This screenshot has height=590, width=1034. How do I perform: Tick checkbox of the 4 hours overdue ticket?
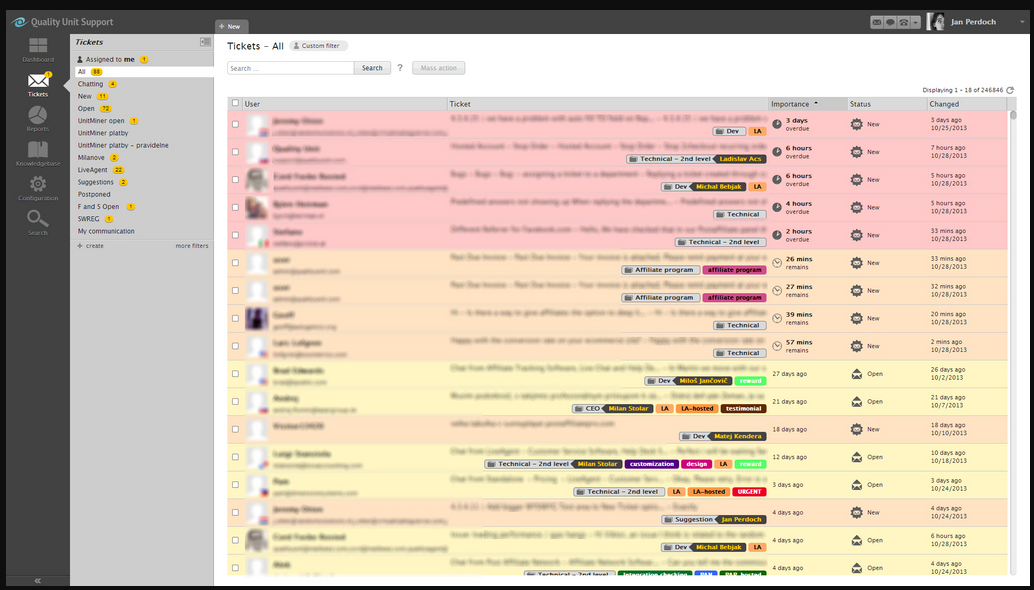235,207
